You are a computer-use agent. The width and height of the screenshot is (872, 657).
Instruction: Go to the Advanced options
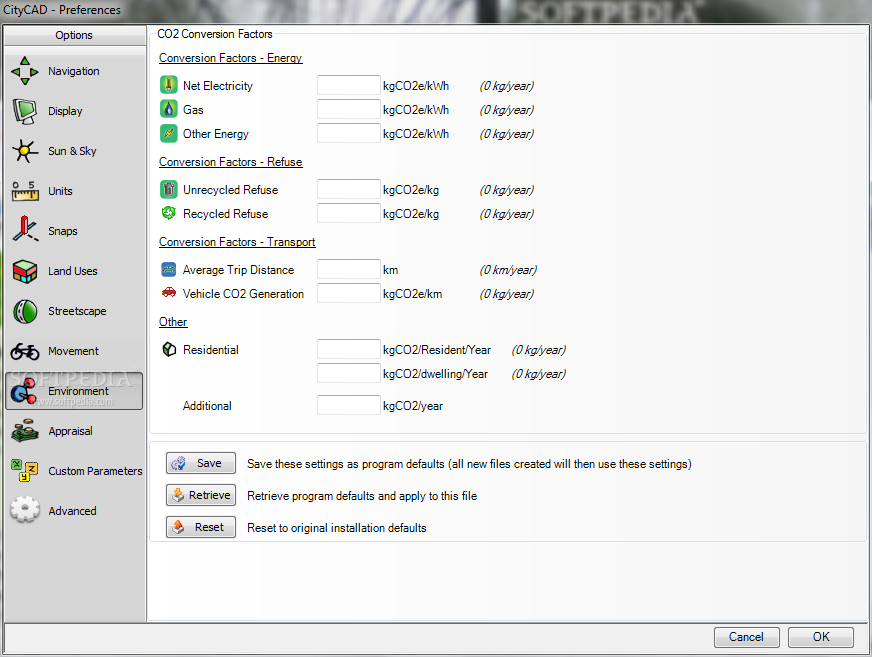pos(73,511)
